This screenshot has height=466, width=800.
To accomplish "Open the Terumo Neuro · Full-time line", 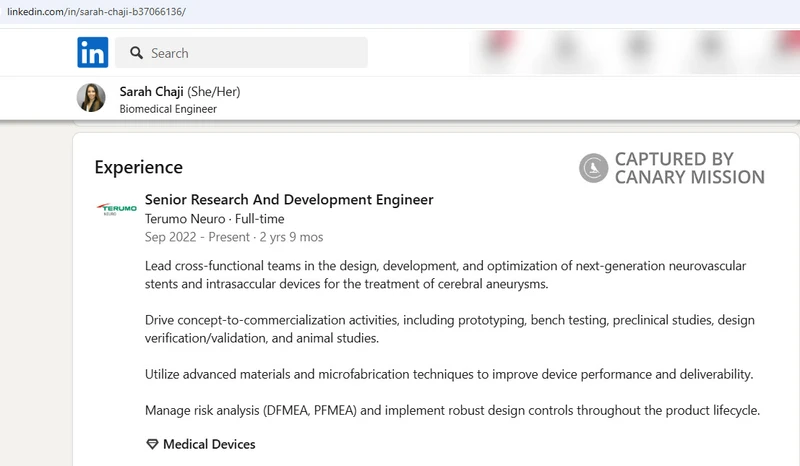I will [214, 219].
